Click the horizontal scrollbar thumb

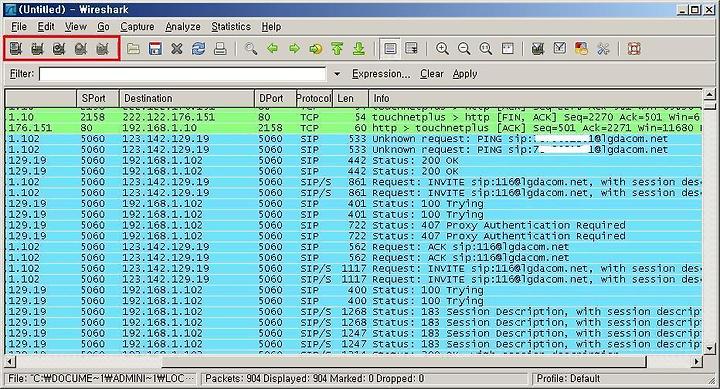(404, 362)
